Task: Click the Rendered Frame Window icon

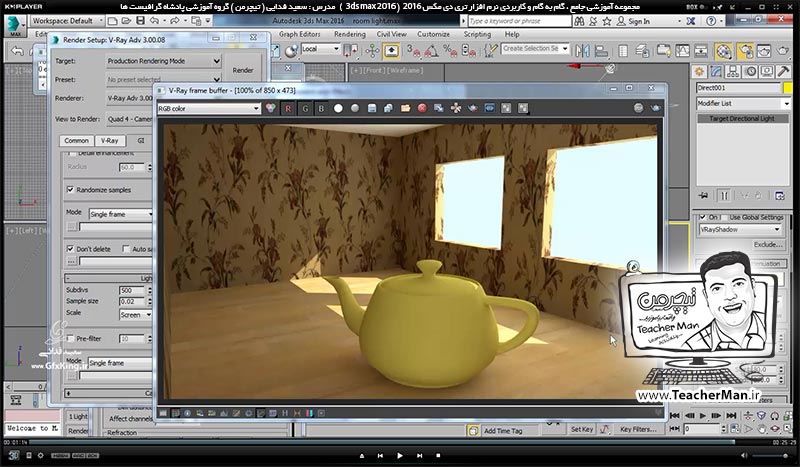Action: pyautogui.click(x=764, y=51)
